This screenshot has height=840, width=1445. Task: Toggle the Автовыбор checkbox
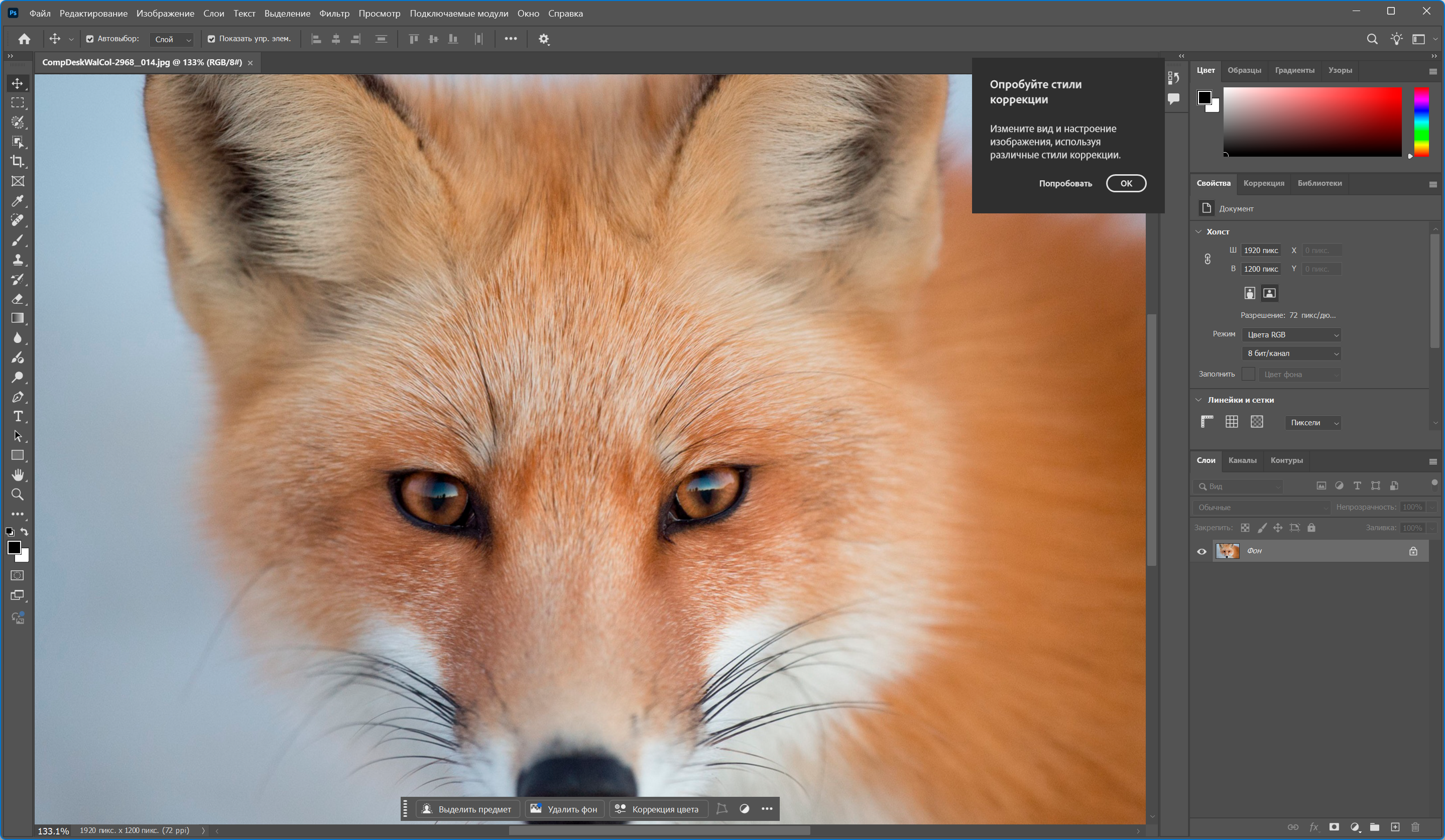(90, 39)
